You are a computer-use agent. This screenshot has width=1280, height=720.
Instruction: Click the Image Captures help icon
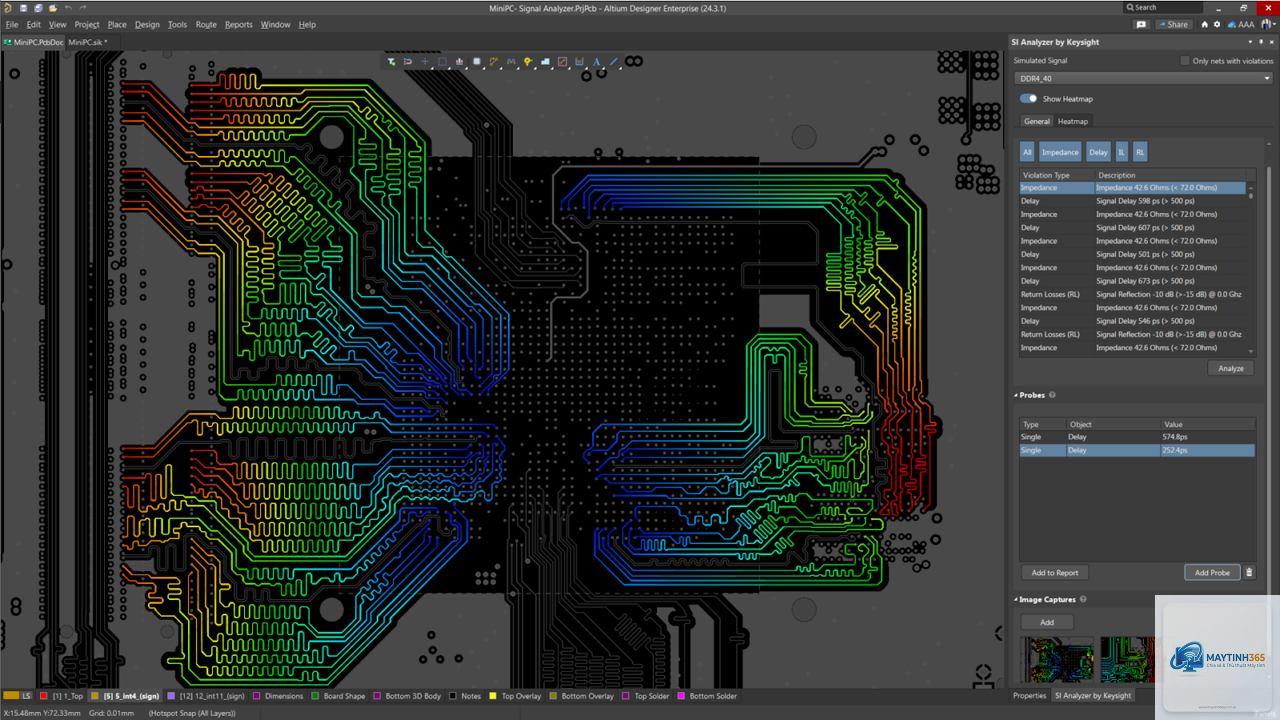click(x=1083, y=600)
